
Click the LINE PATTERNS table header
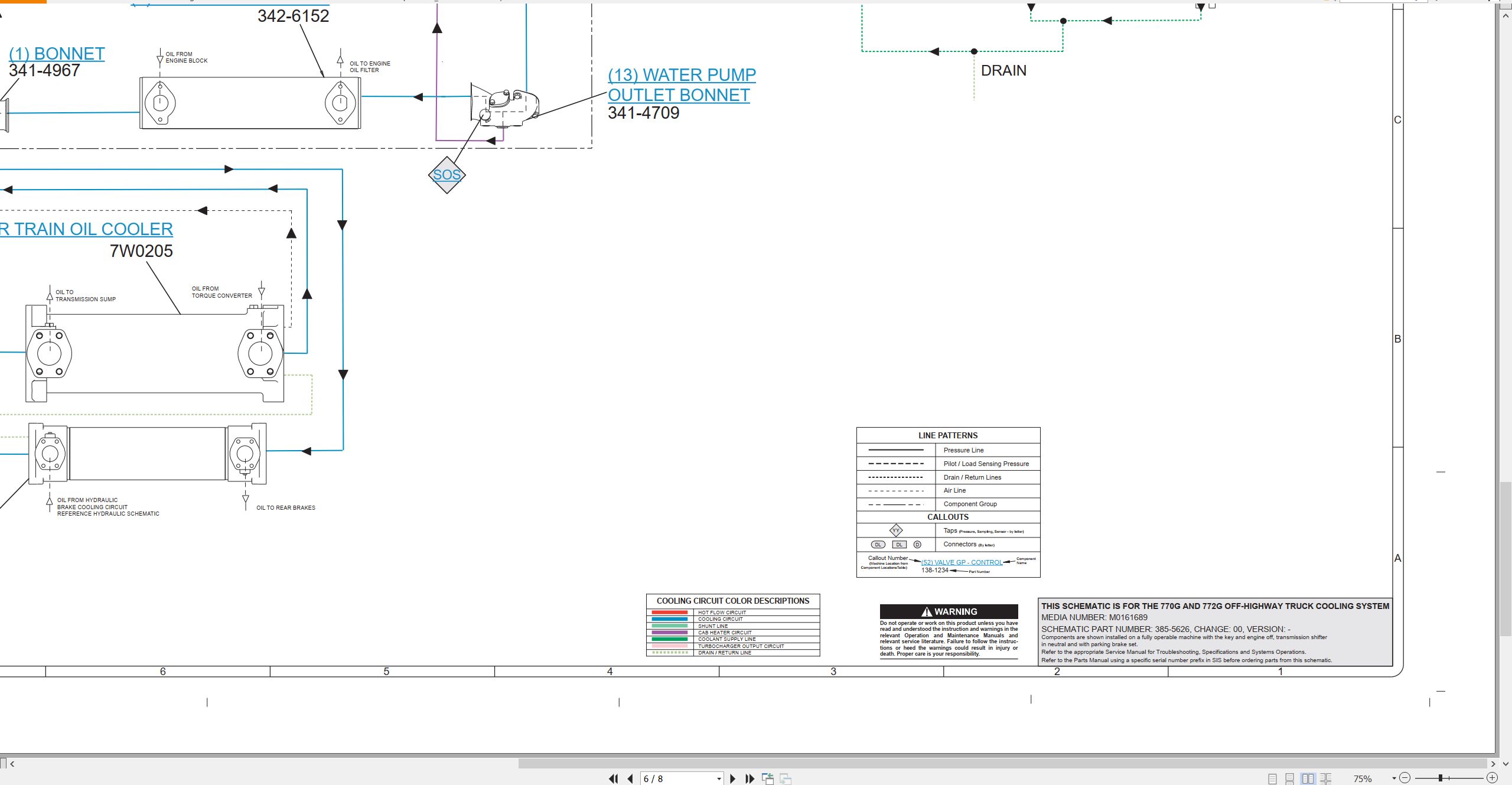tap(948, 435)
